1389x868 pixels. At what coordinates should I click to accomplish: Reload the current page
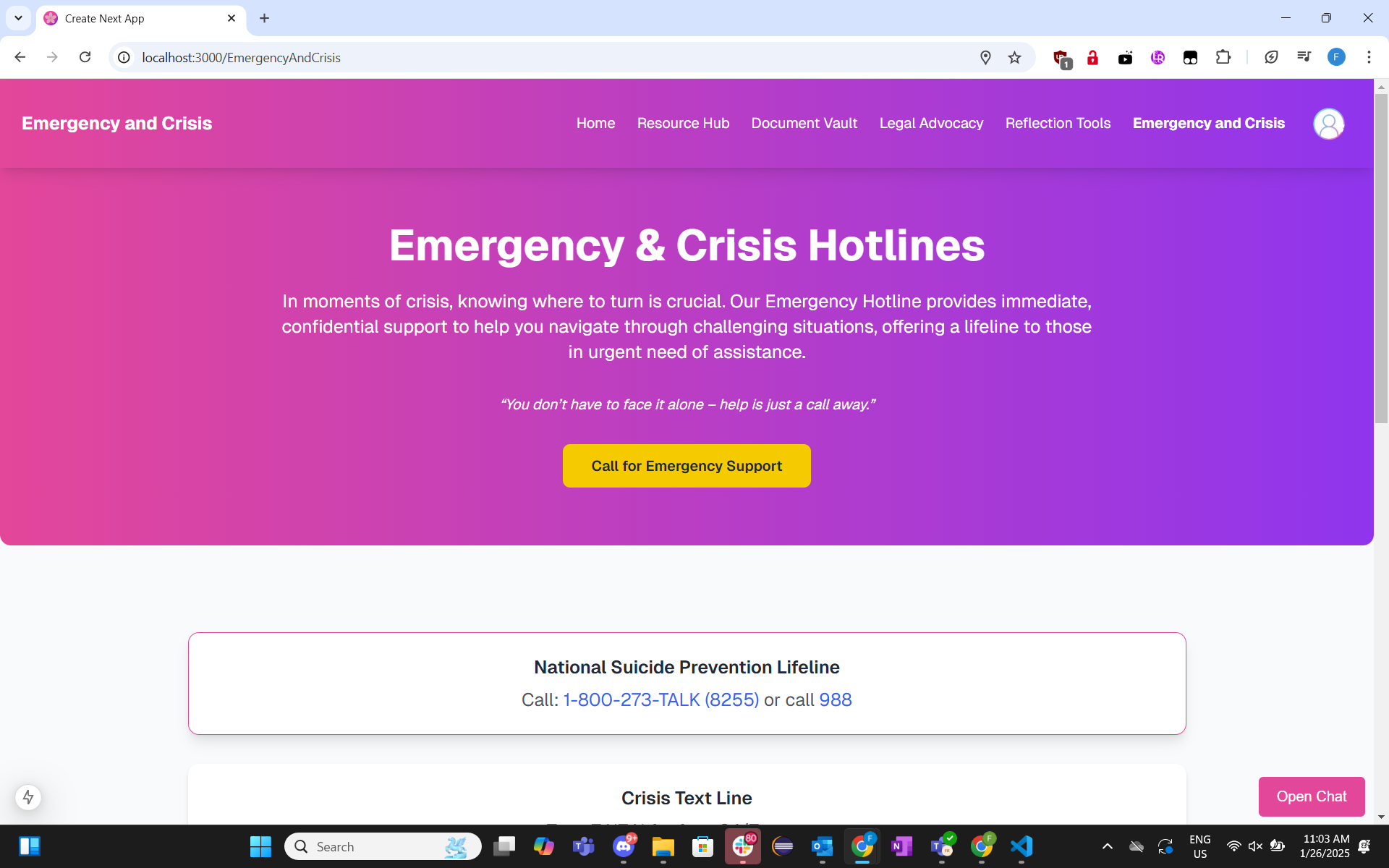(x=85, y=57)
